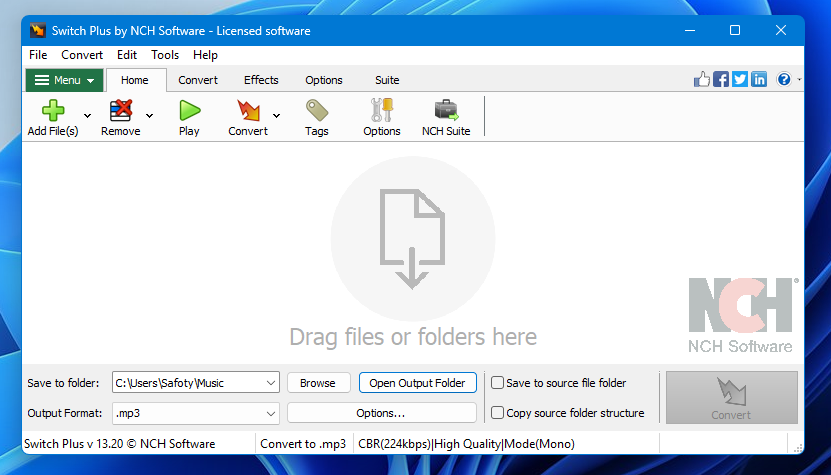Switch to the Suite tab
Image resolution: width=831 pixels, height=475 pixels.
click(x=387, y=80)
